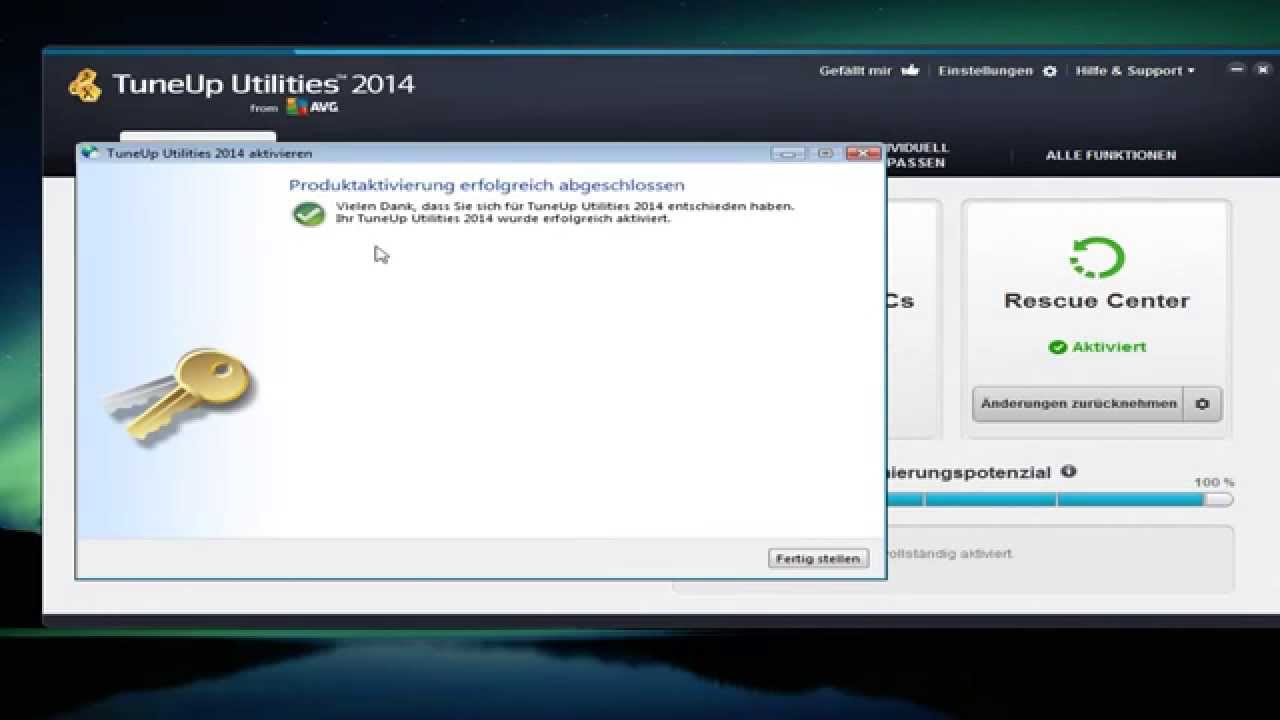The height and width of the screenshot is (720, 1280).
Task: Click Produktaktivierung erfolgreich abgeschlossen heading
Action: point(487,185)
